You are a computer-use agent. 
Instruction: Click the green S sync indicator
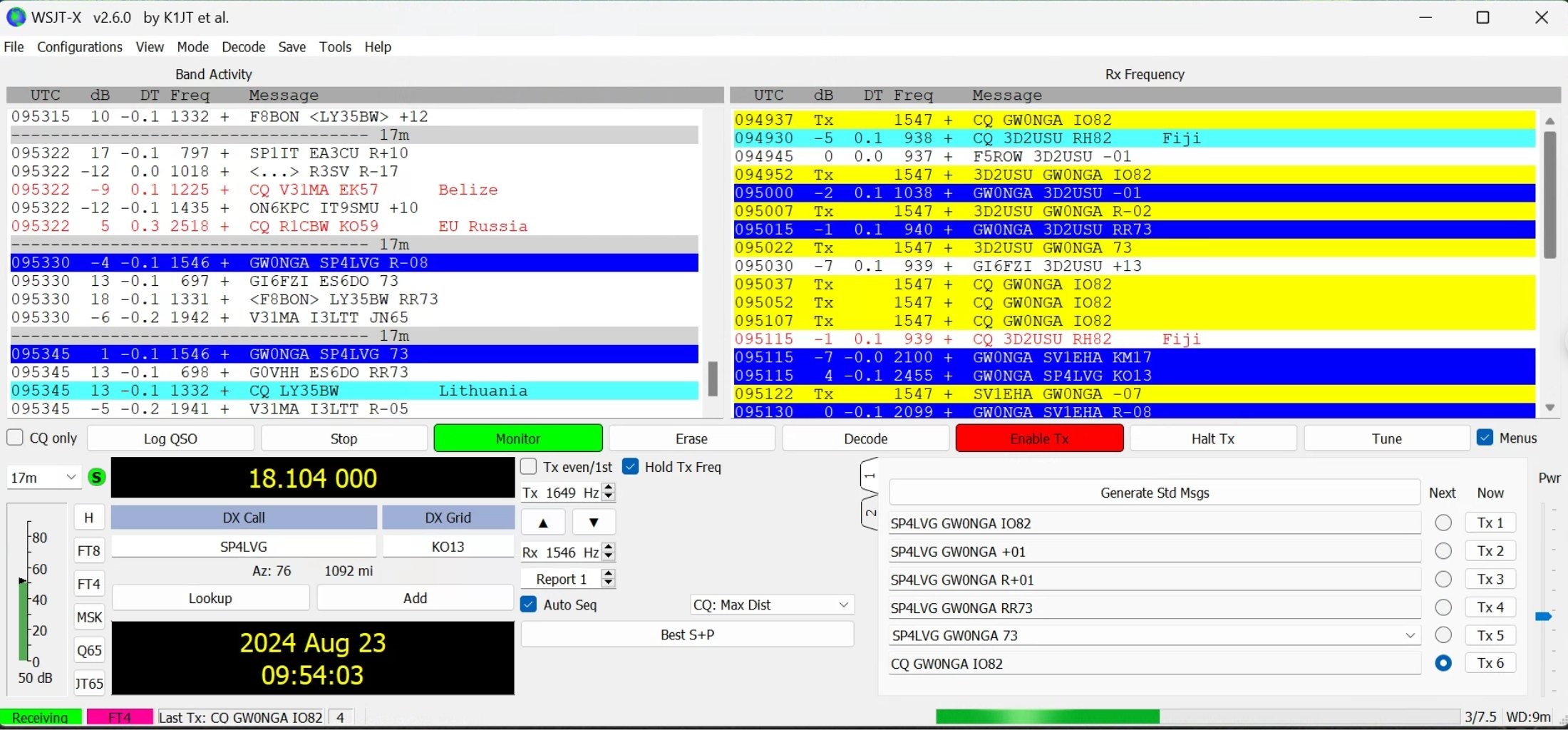point(96,478)
